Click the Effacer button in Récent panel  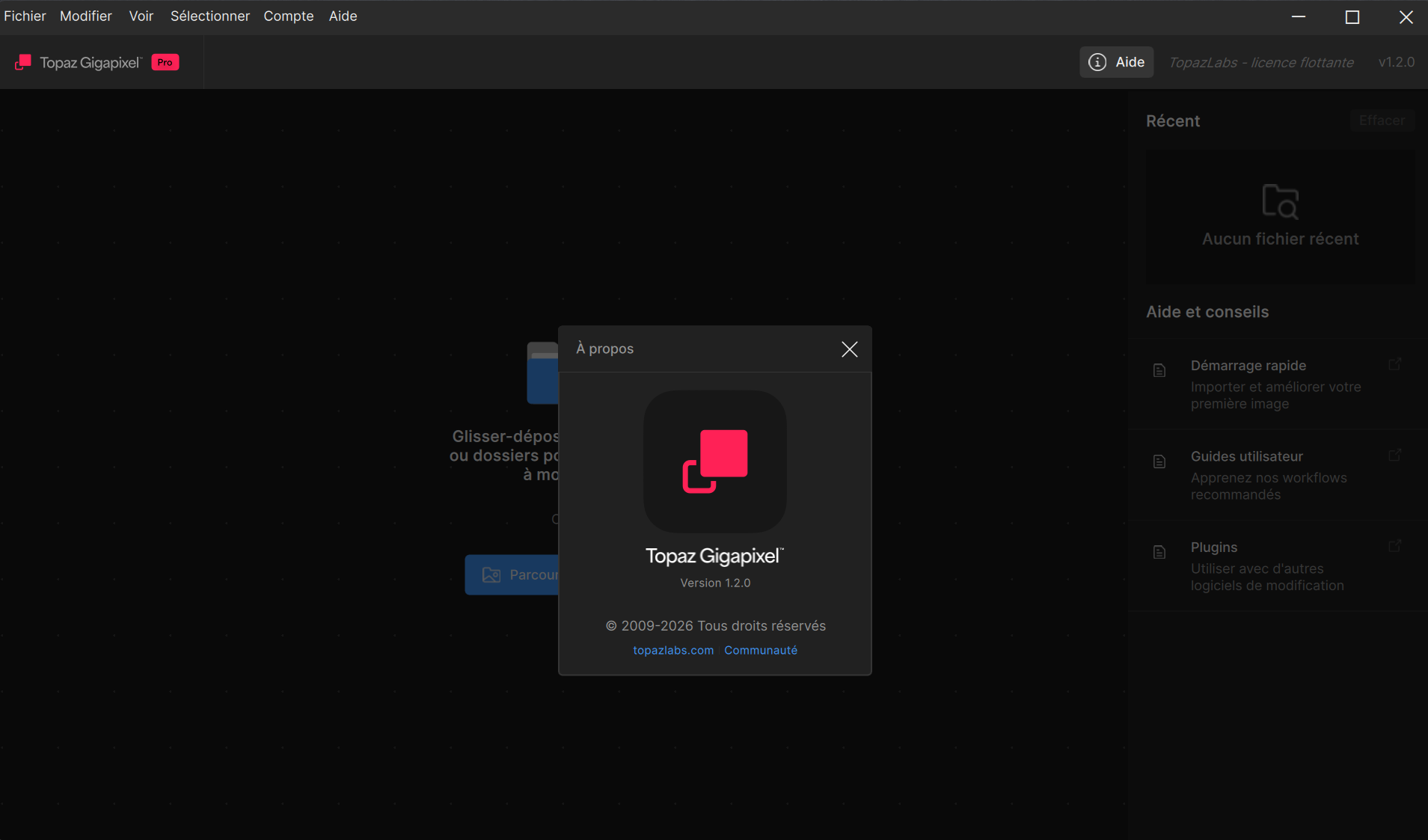[x=1382, y=120]
